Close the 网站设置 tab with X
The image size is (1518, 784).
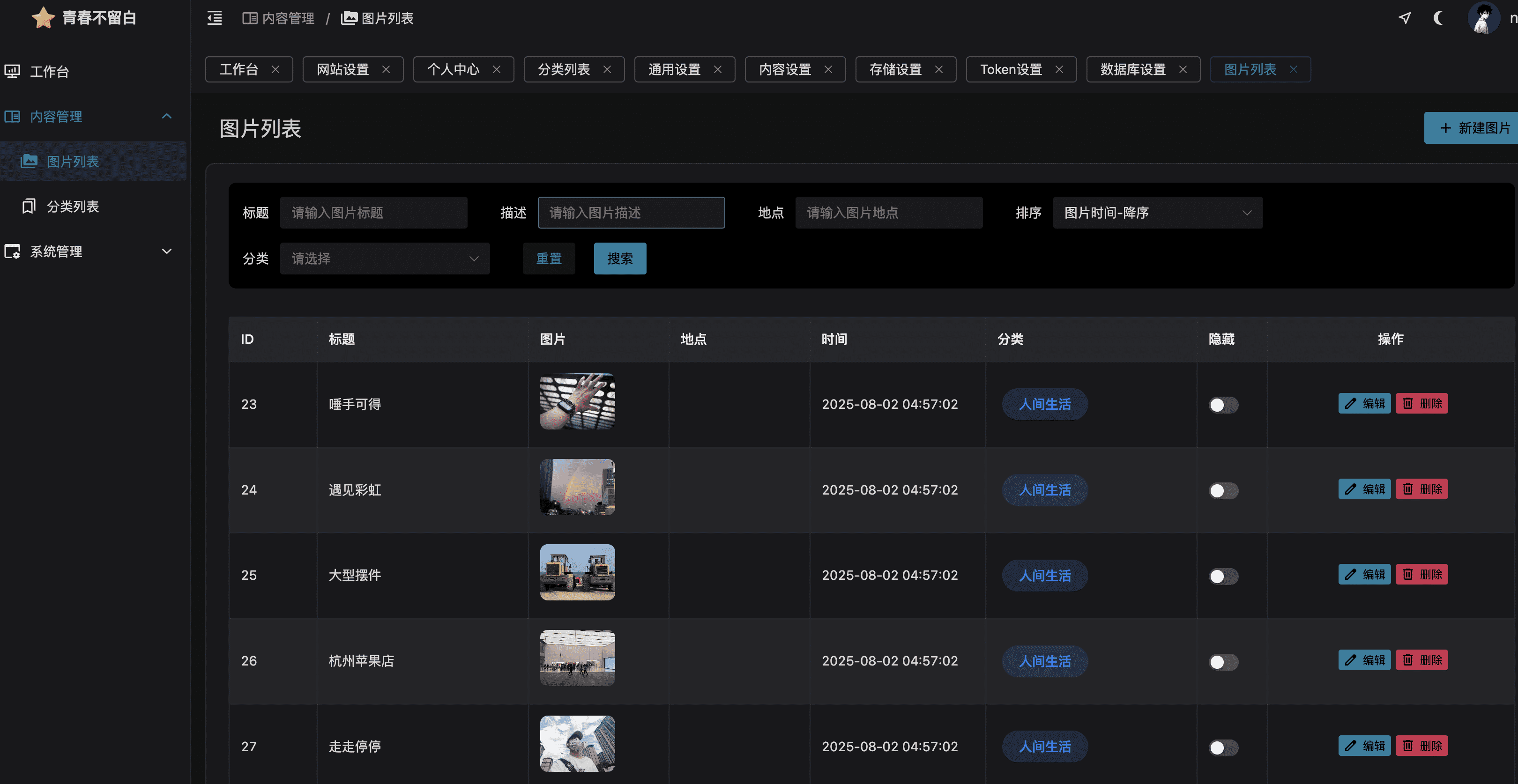(386, 69)
